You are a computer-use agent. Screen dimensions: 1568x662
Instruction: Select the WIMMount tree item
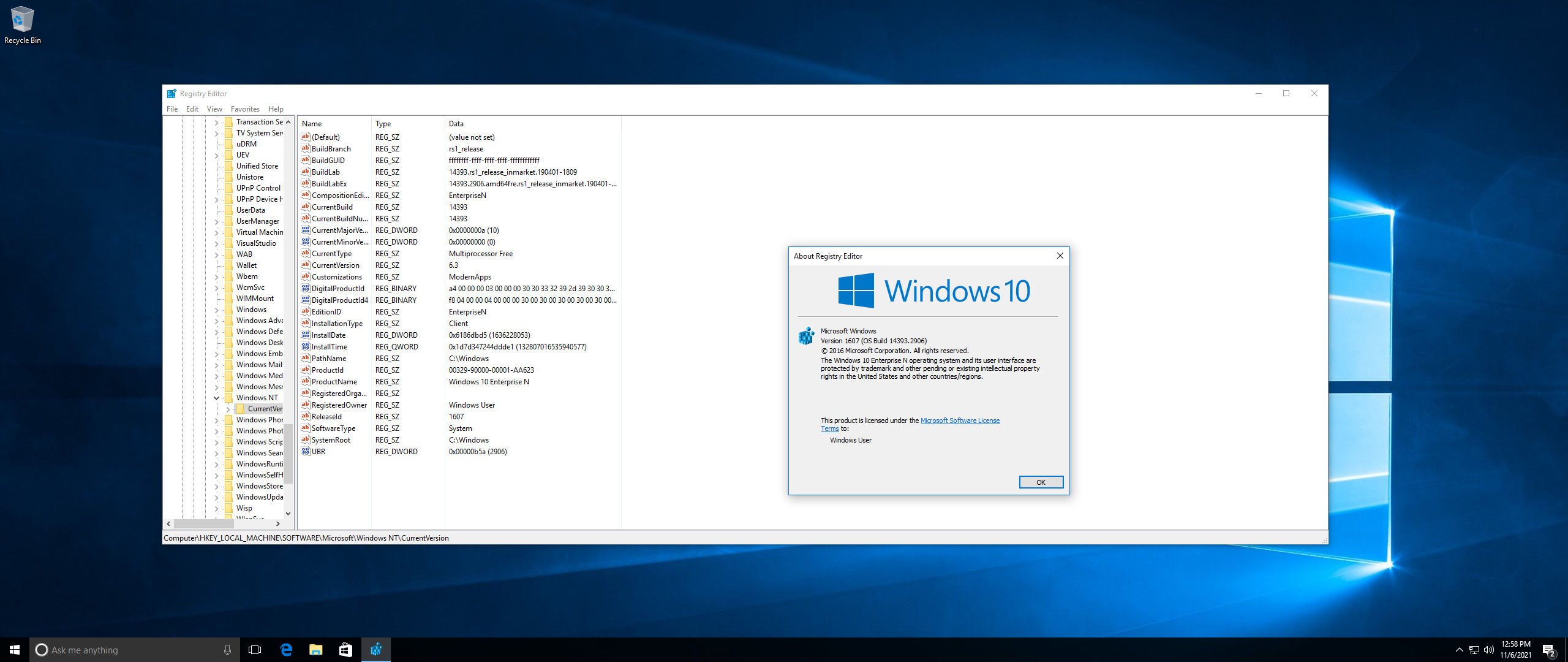[x=255, y=299]
